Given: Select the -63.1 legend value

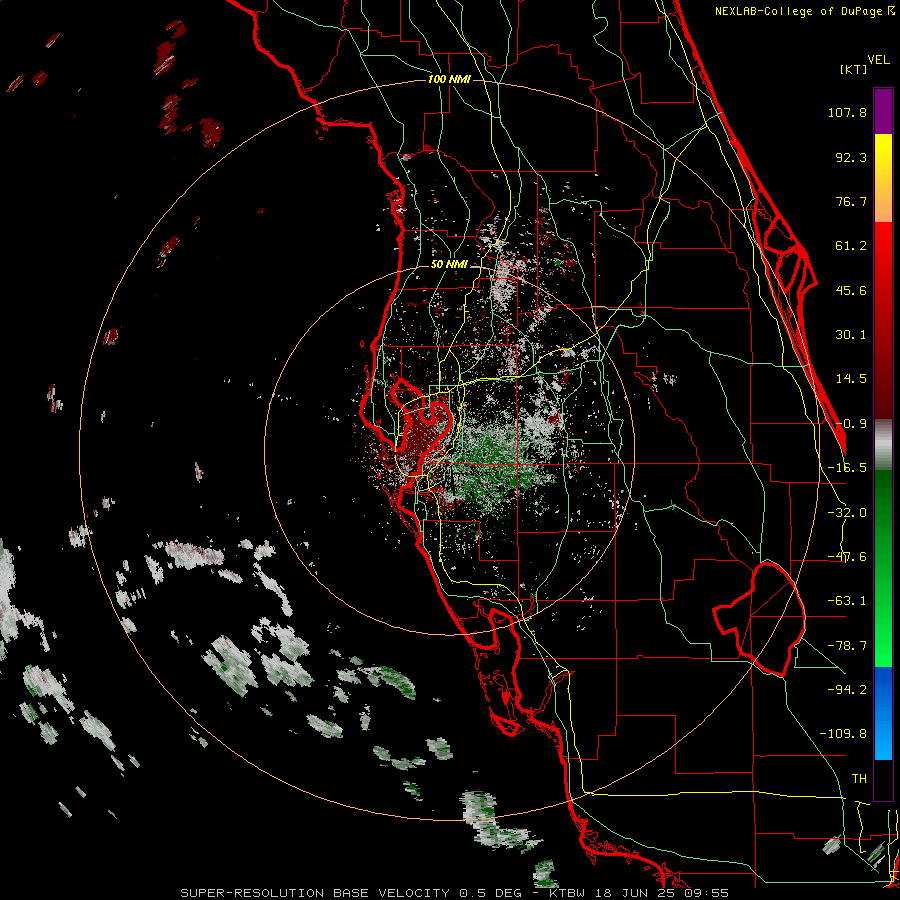Looking at the screenshot, I should (847, 601).
